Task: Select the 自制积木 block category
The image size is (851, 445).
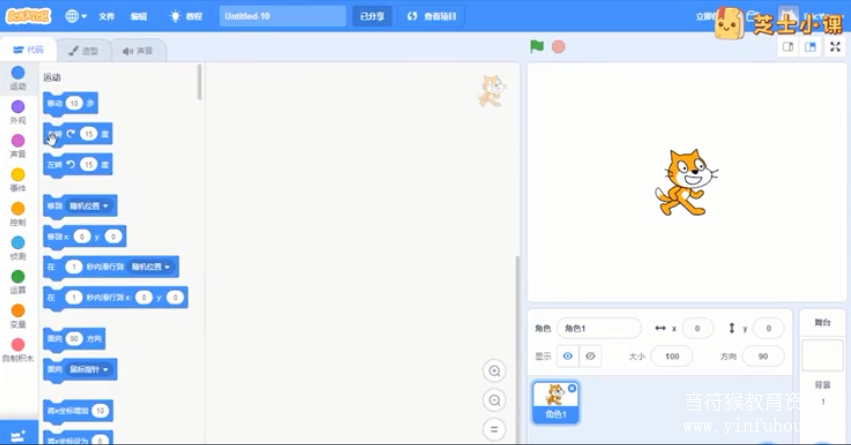Action: (x=18, y=350)
